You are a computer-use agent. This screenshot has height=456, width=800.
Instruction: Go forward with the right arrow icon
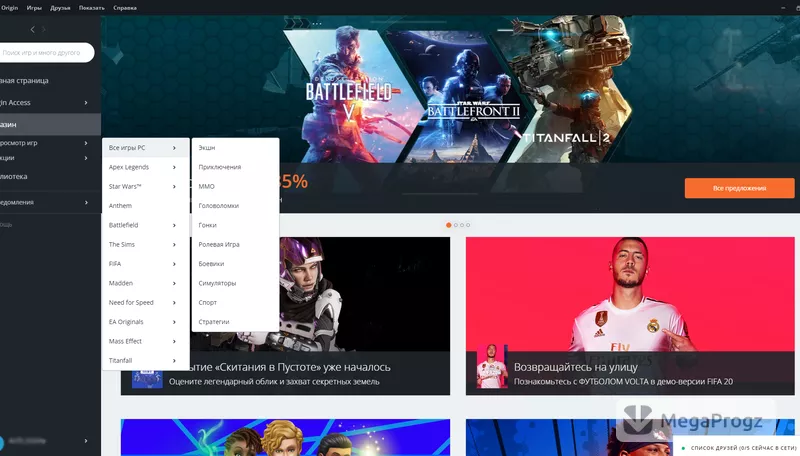44,30
